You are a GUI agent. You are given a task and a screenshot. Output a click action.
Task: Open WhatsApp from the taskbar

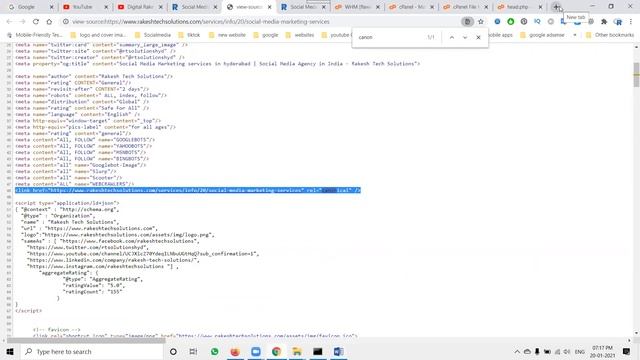214,351
